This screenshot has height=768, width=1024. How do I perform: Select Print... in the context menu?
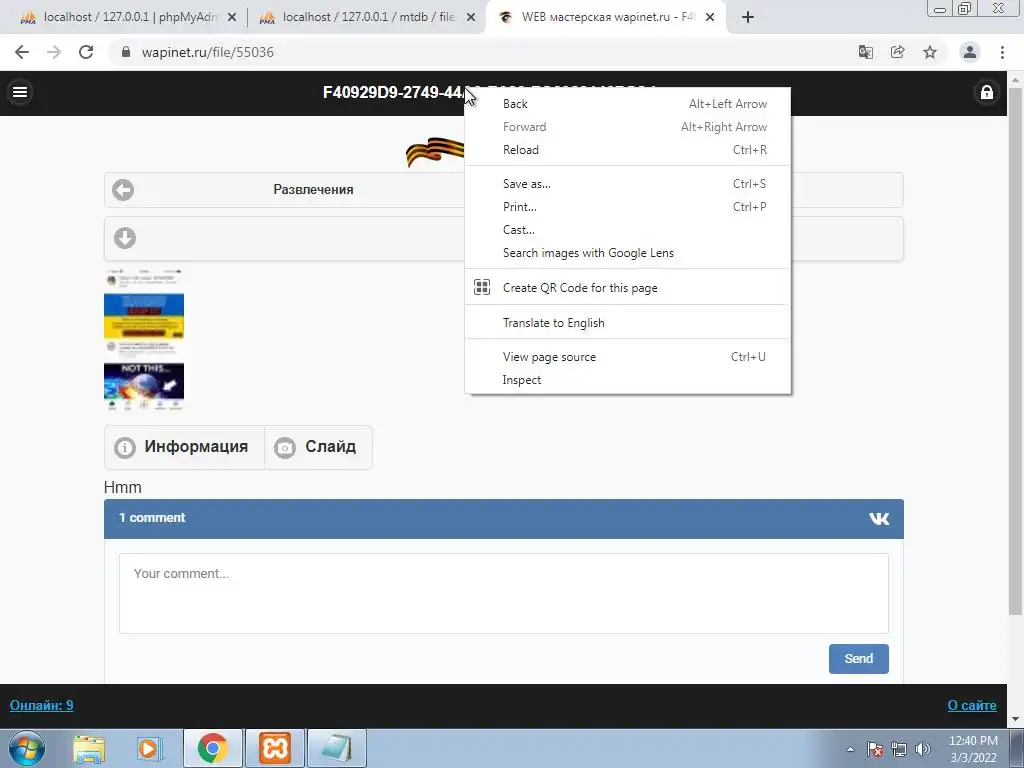coord(627,206)
